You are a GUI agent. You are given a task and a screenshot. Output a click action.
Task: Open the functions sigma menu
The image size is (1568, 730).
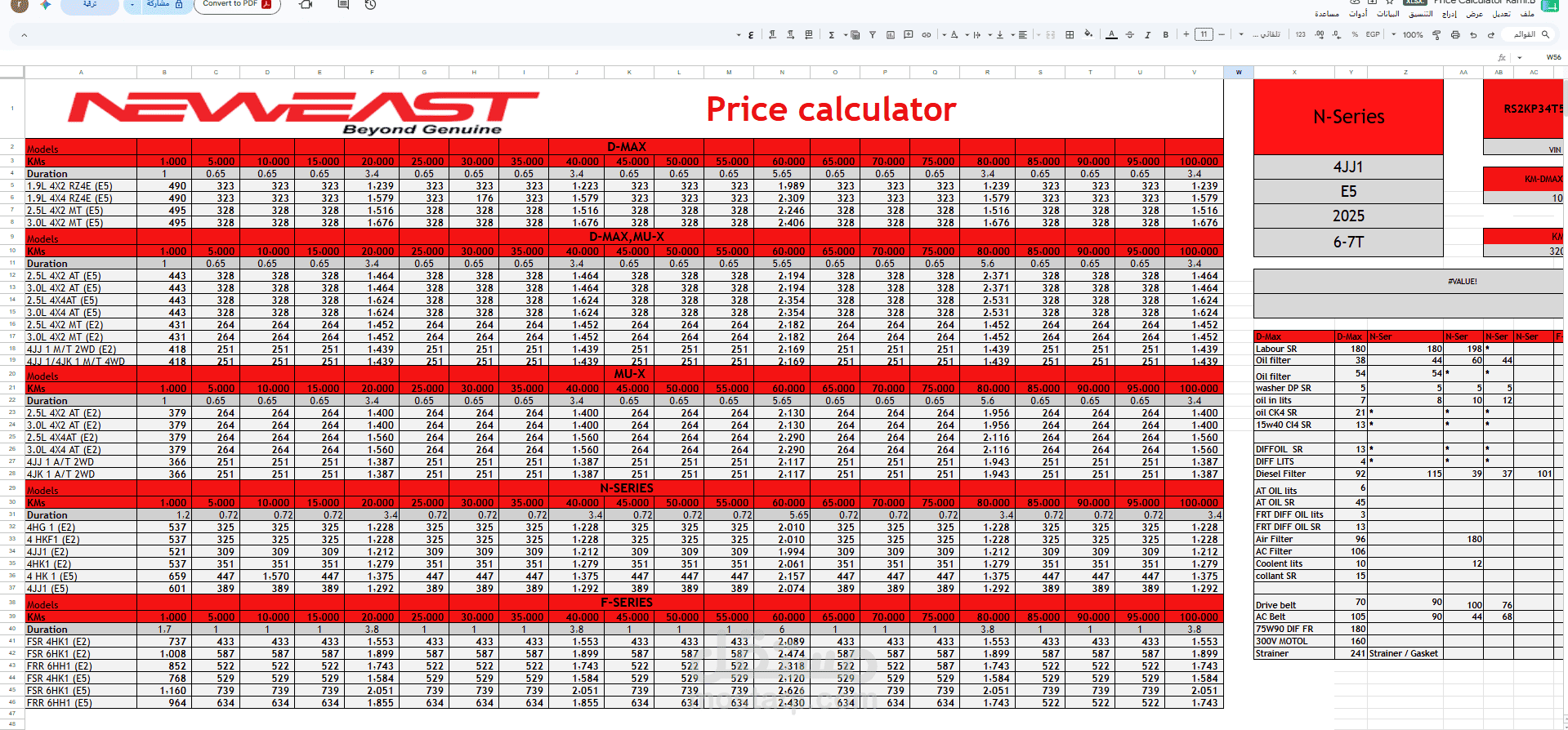click(x=832, y=35)
